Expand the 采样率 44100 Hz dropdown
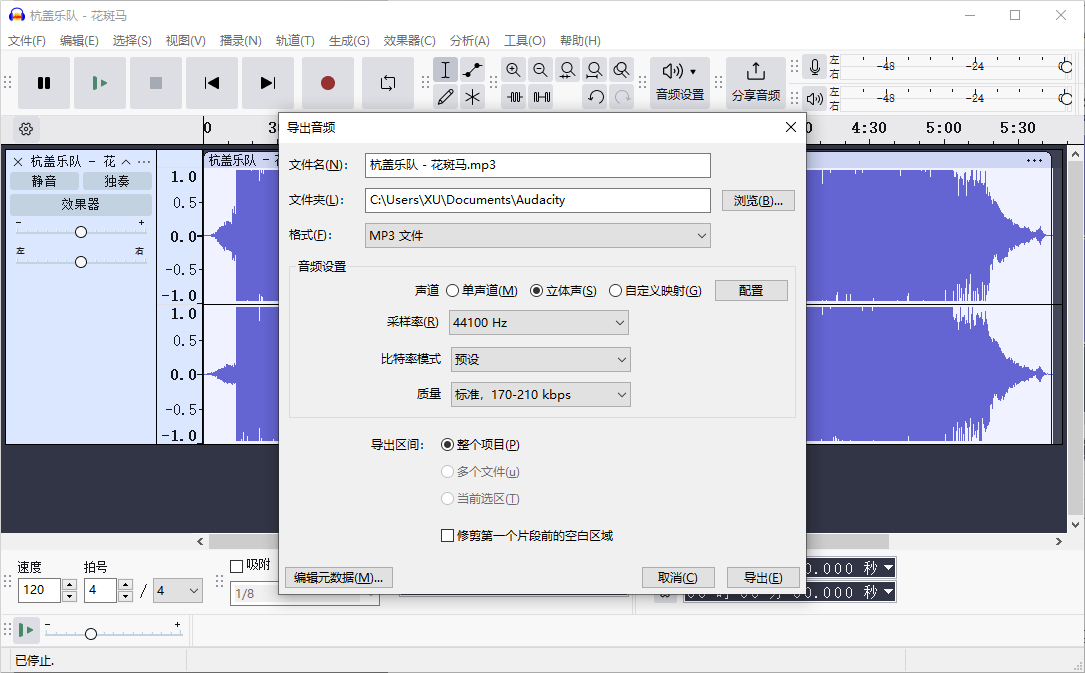The width and height of the screenshot is (1085, 673). (x=538, y=323)
